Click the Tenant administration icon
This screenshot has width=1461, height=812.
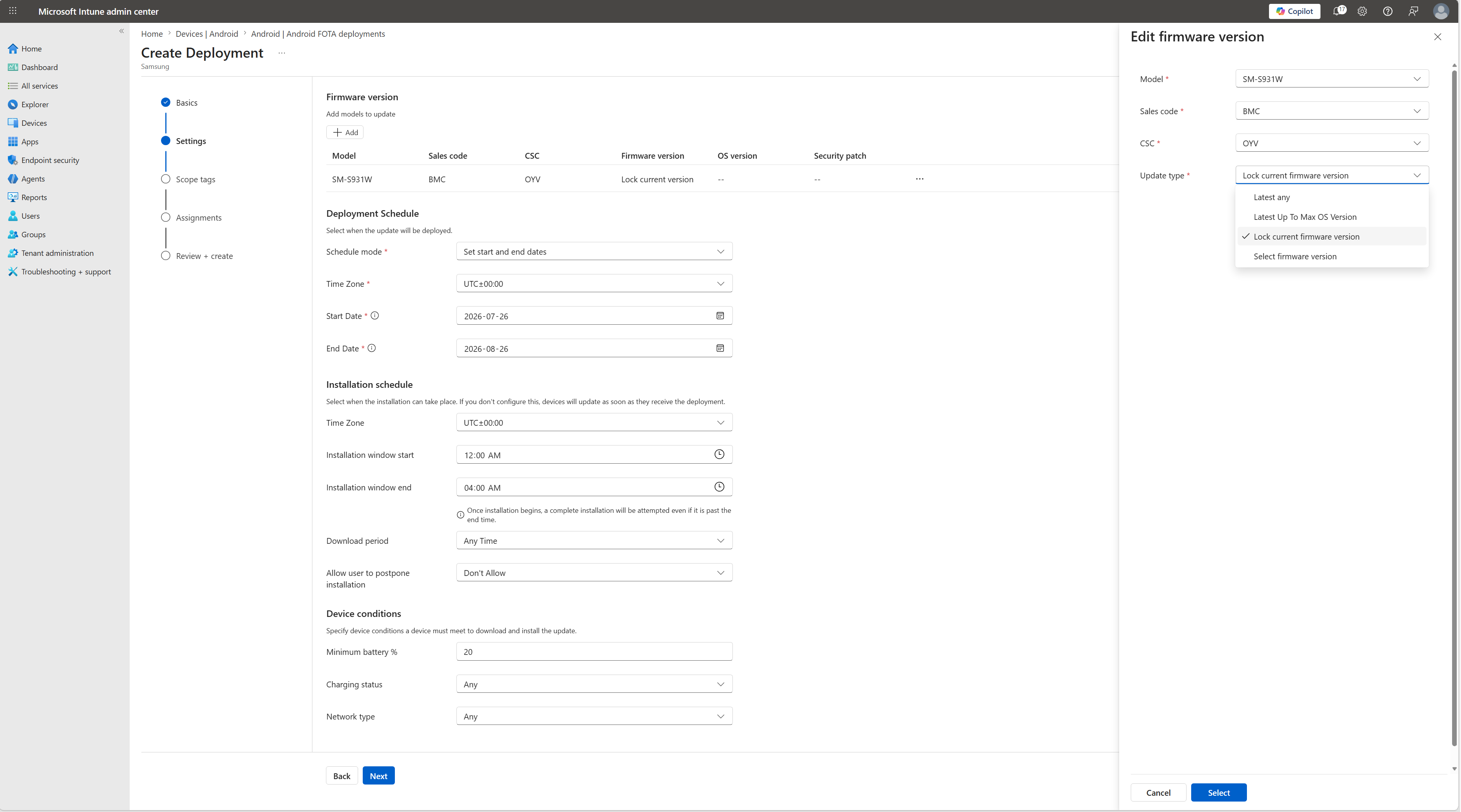tap(12, 253)
